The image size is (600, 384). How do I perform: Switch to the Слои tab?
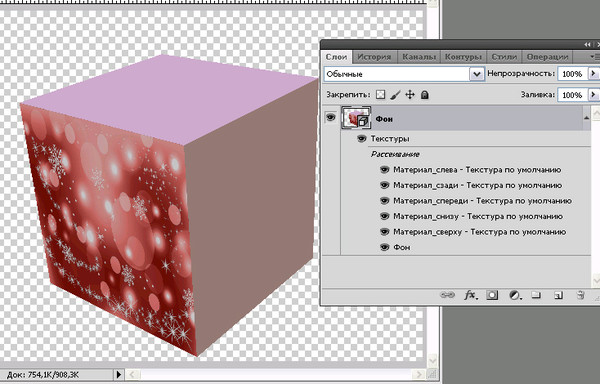[336, 57]
